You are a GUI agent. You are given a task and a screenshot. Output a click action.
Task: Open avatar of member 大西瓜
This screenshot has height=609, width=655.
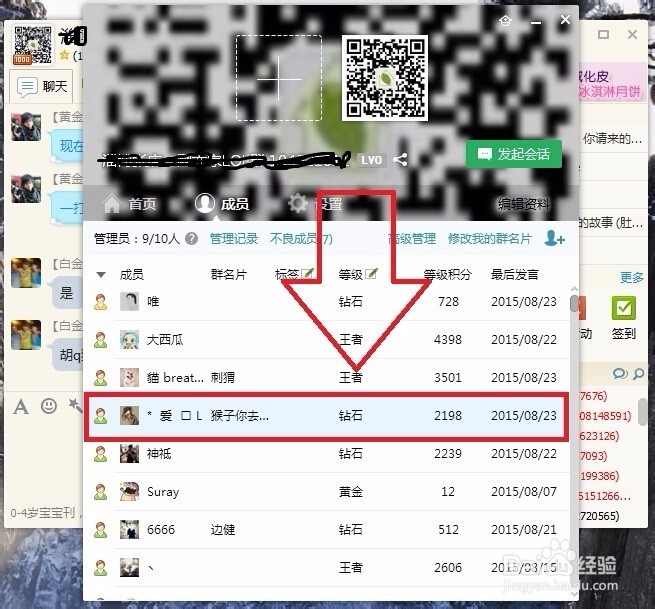pyautogui.click(x=129, y=340)
